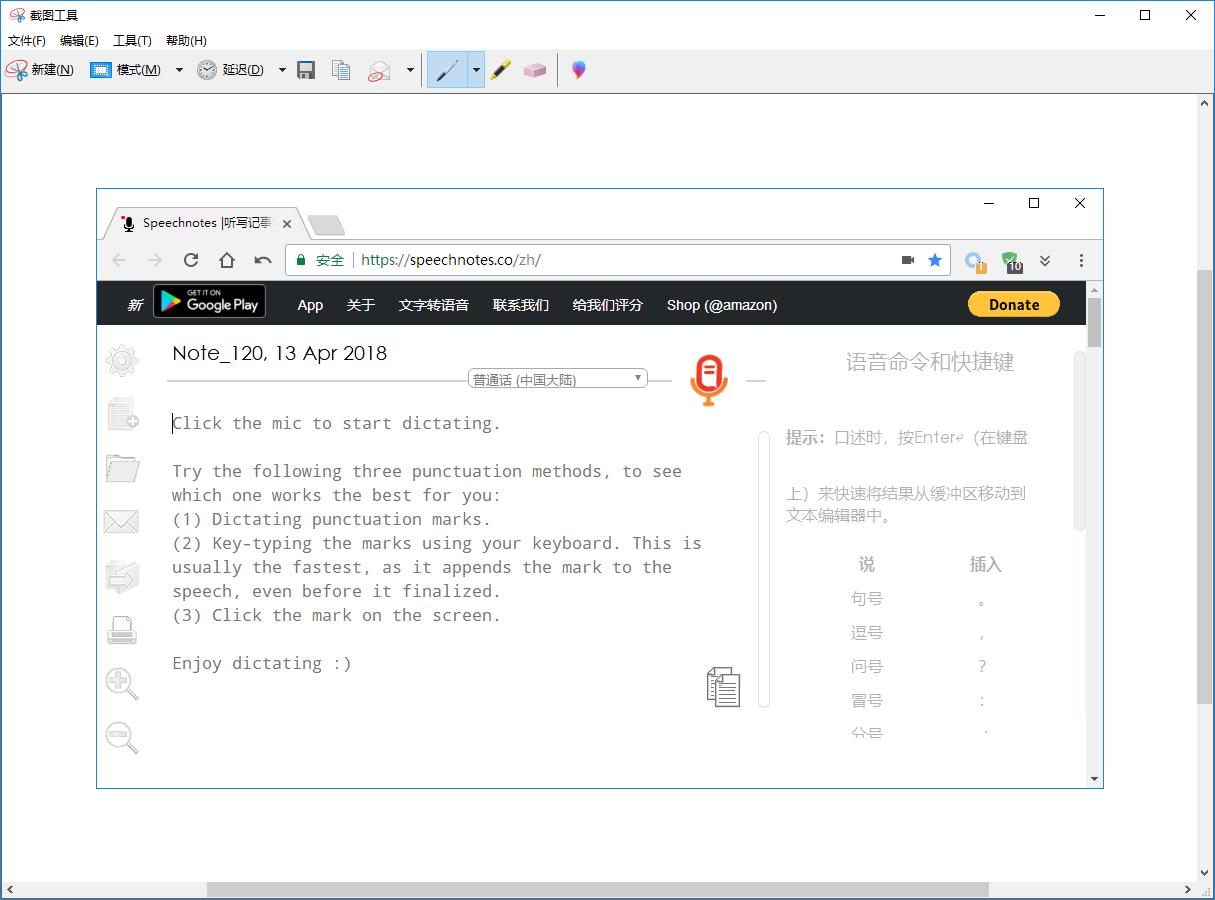Click the Donate button
The height and width of the screenshot is (900, 1215).
point(1013,304)
